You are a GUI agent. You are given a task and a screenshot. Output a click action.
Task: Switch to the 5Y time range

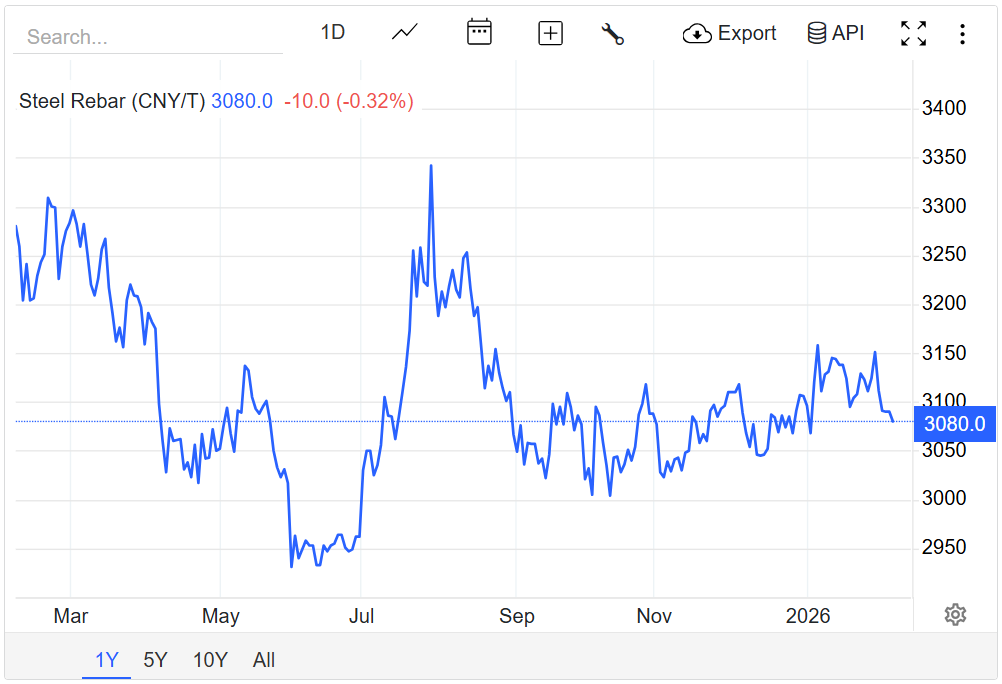[155, 660]
